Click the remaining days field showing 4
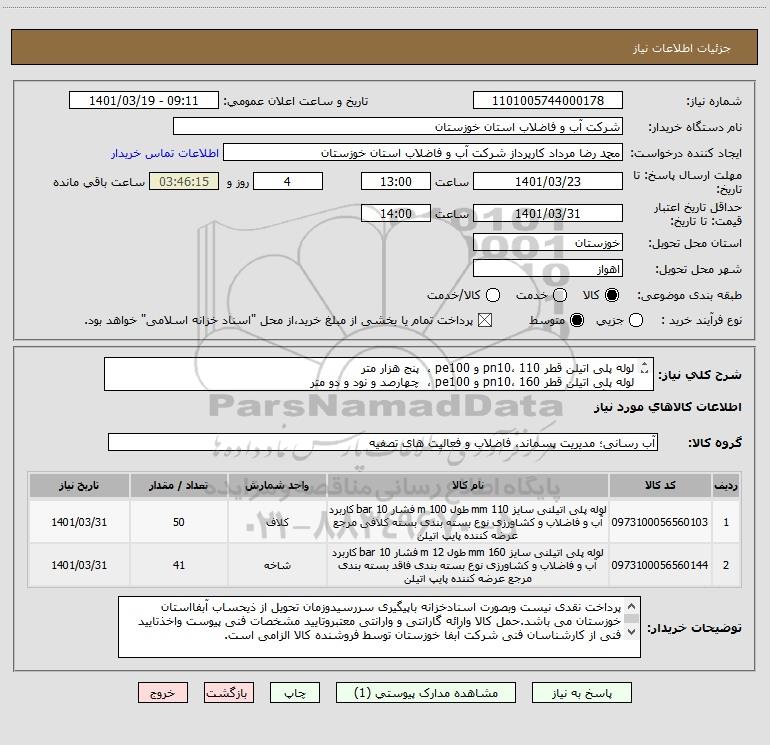The height and width of the screenshot is (745, 770). coord(287,182)
